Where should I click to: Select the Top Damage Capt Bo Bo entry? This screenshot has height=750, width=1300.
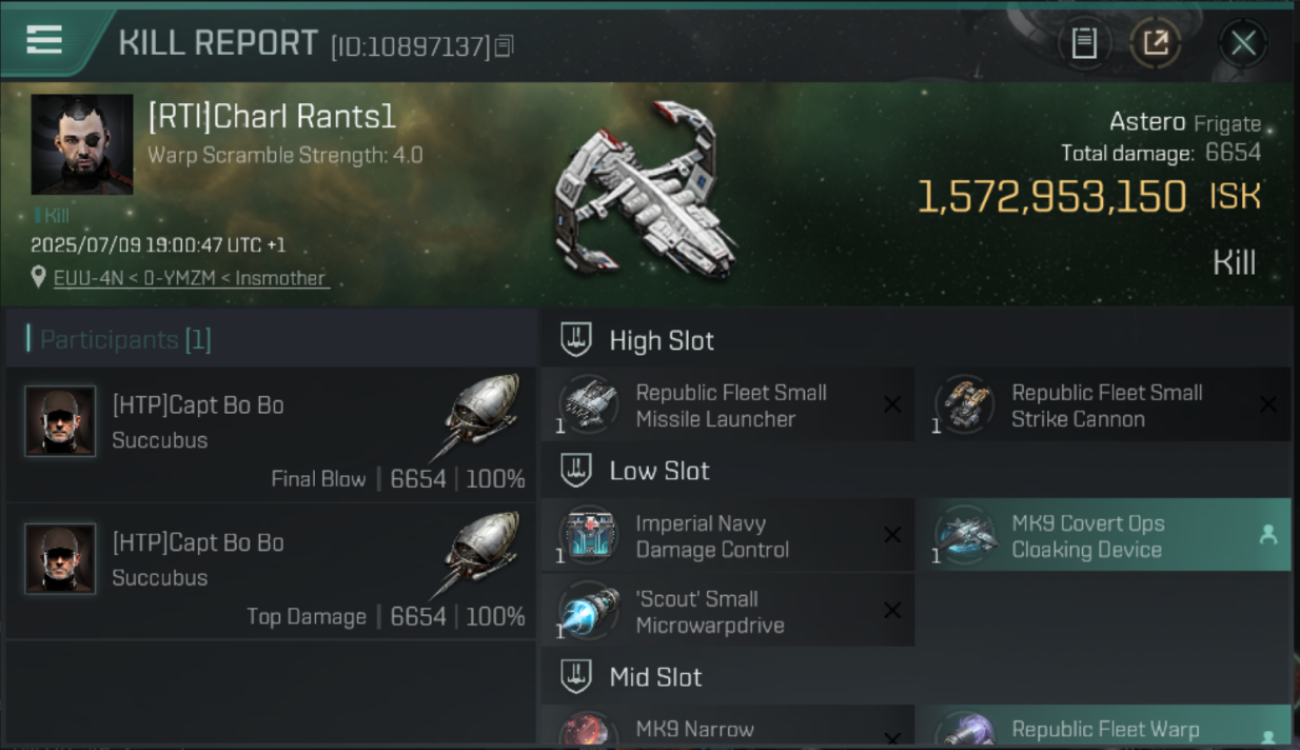271,571
